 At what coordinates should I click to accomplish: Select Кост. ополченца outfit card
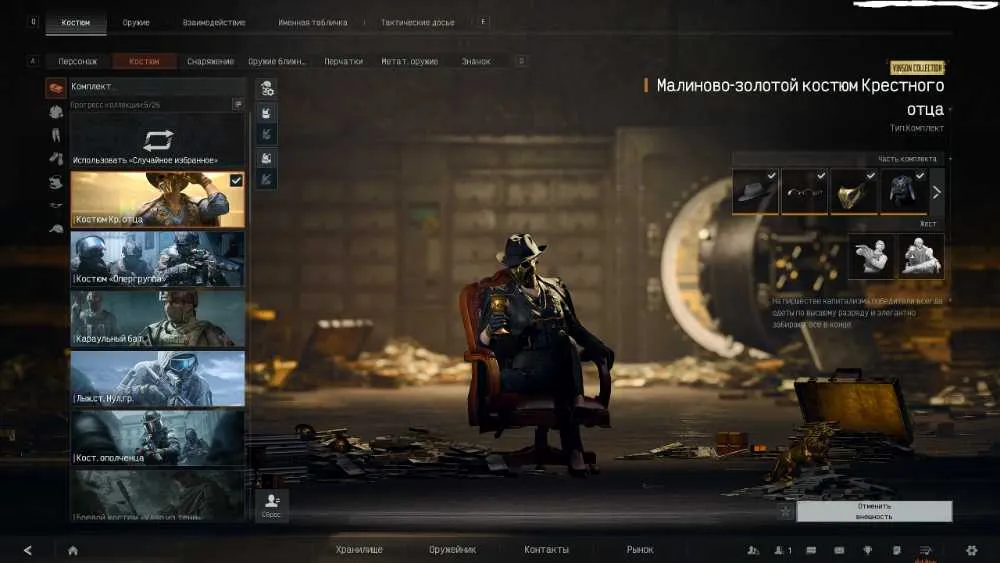click(158, 438)
